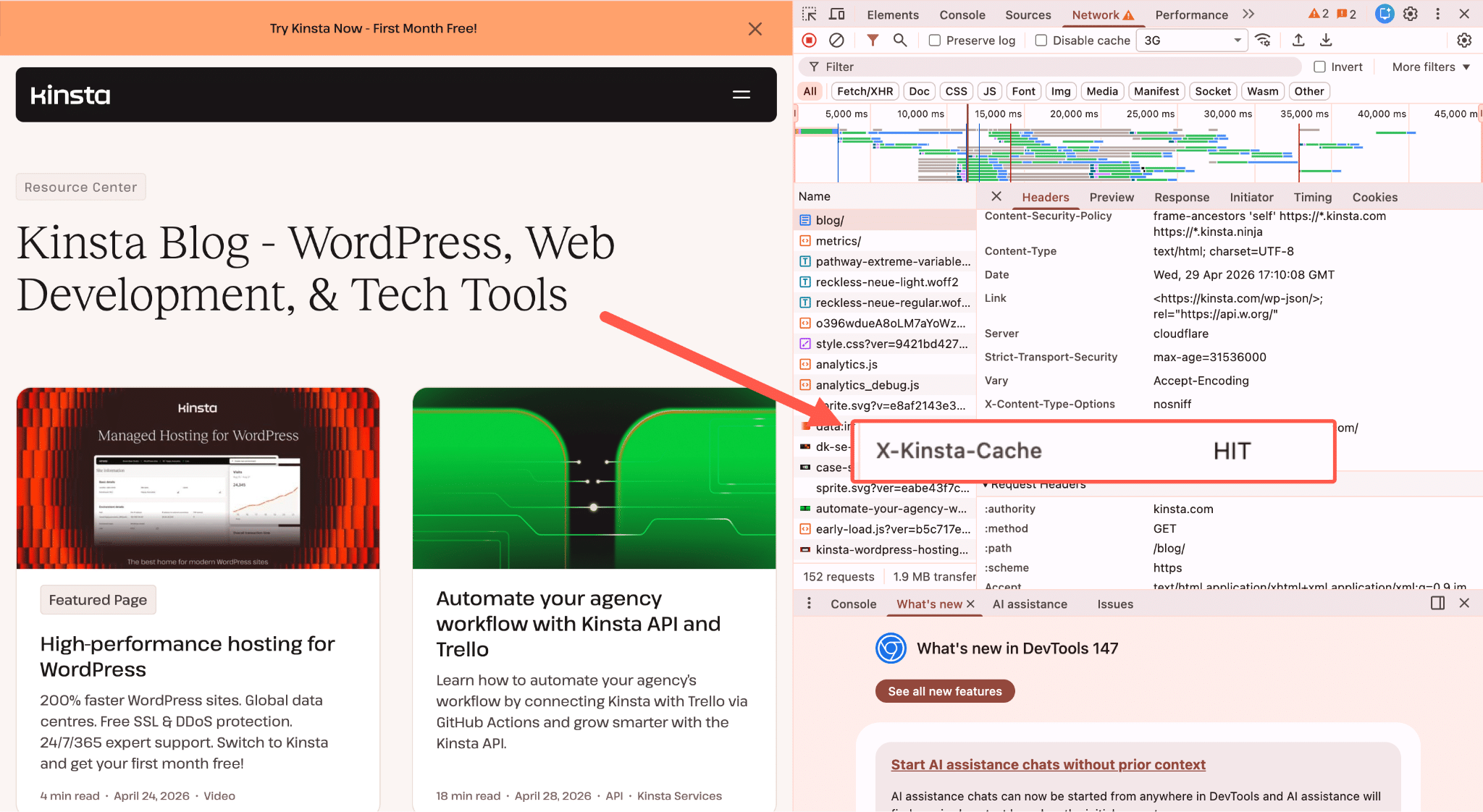Screen dimensions: 1483x812
Task: Open network search magnifier icon
Action: coord(900,41)
